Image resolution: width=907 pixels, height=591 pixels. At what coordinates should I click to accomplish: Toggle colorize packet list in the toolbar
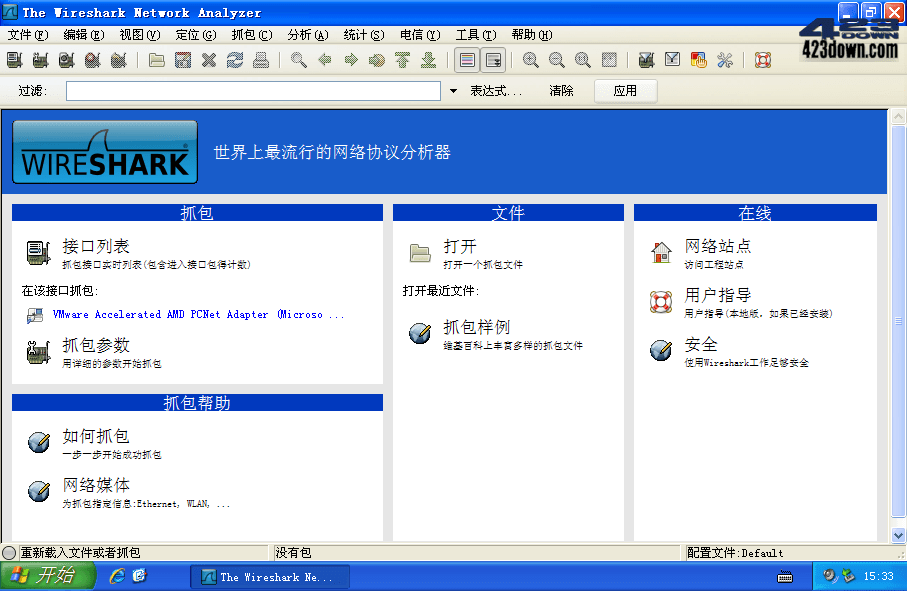click(x=465, y=60)
